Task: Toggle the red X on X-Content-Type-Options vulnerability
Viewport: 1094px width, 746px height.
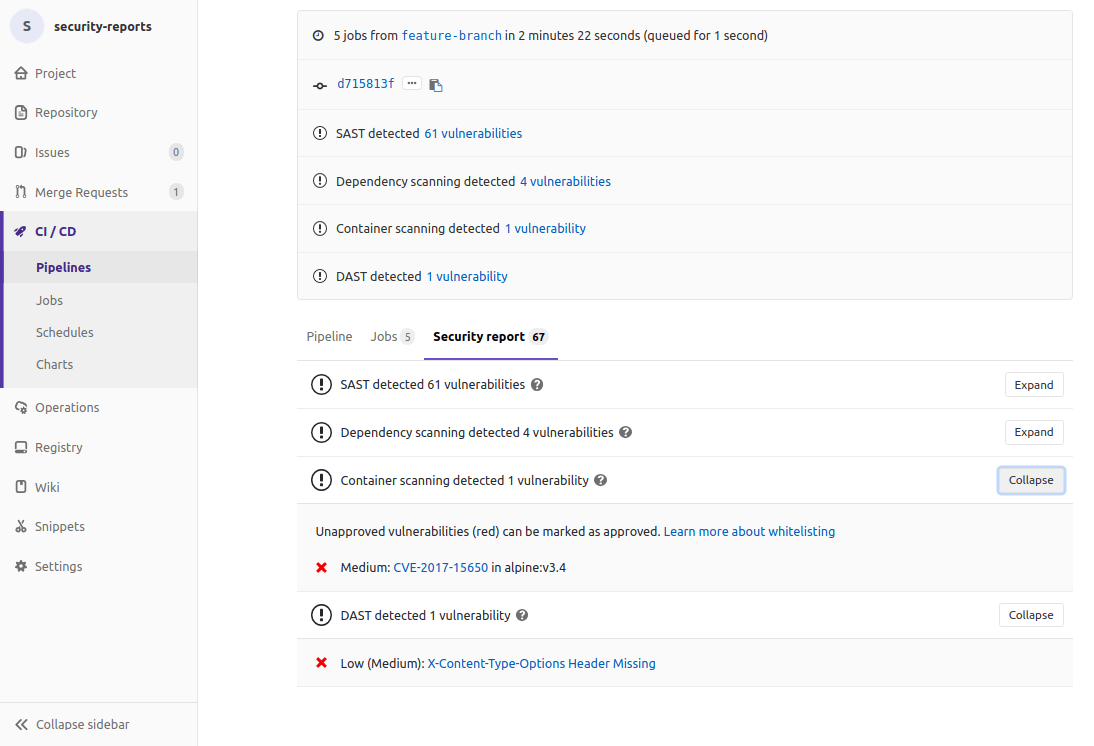Action: click(320, 663)
